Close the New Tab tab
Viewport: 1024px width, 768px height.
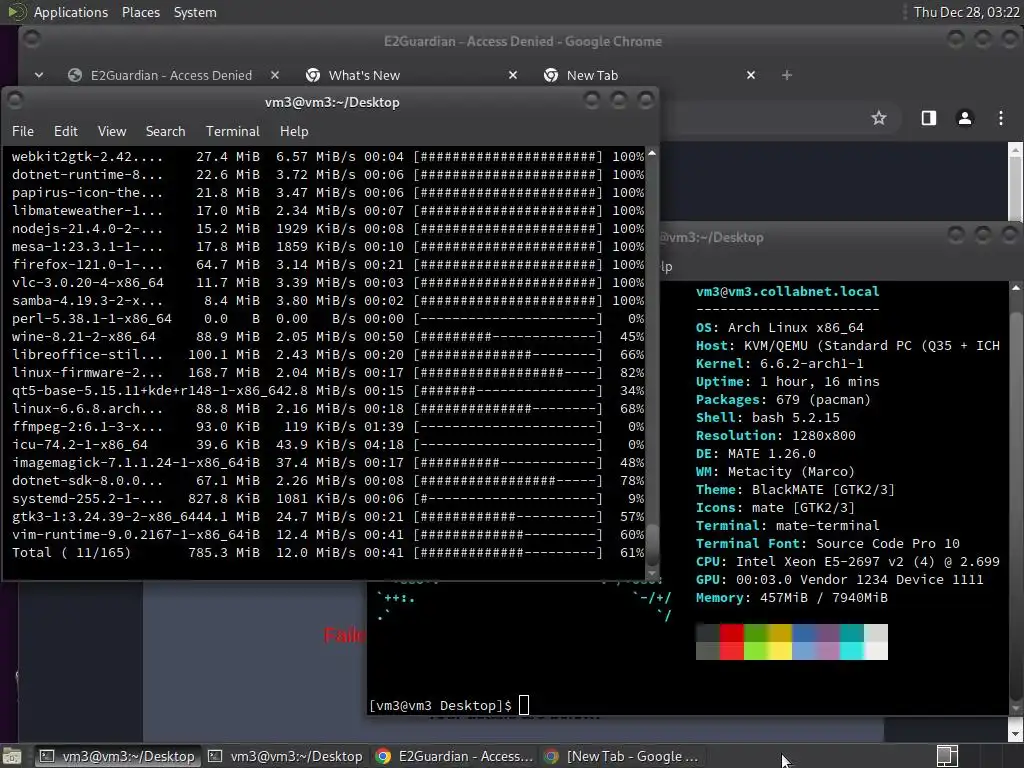[751, 75]
